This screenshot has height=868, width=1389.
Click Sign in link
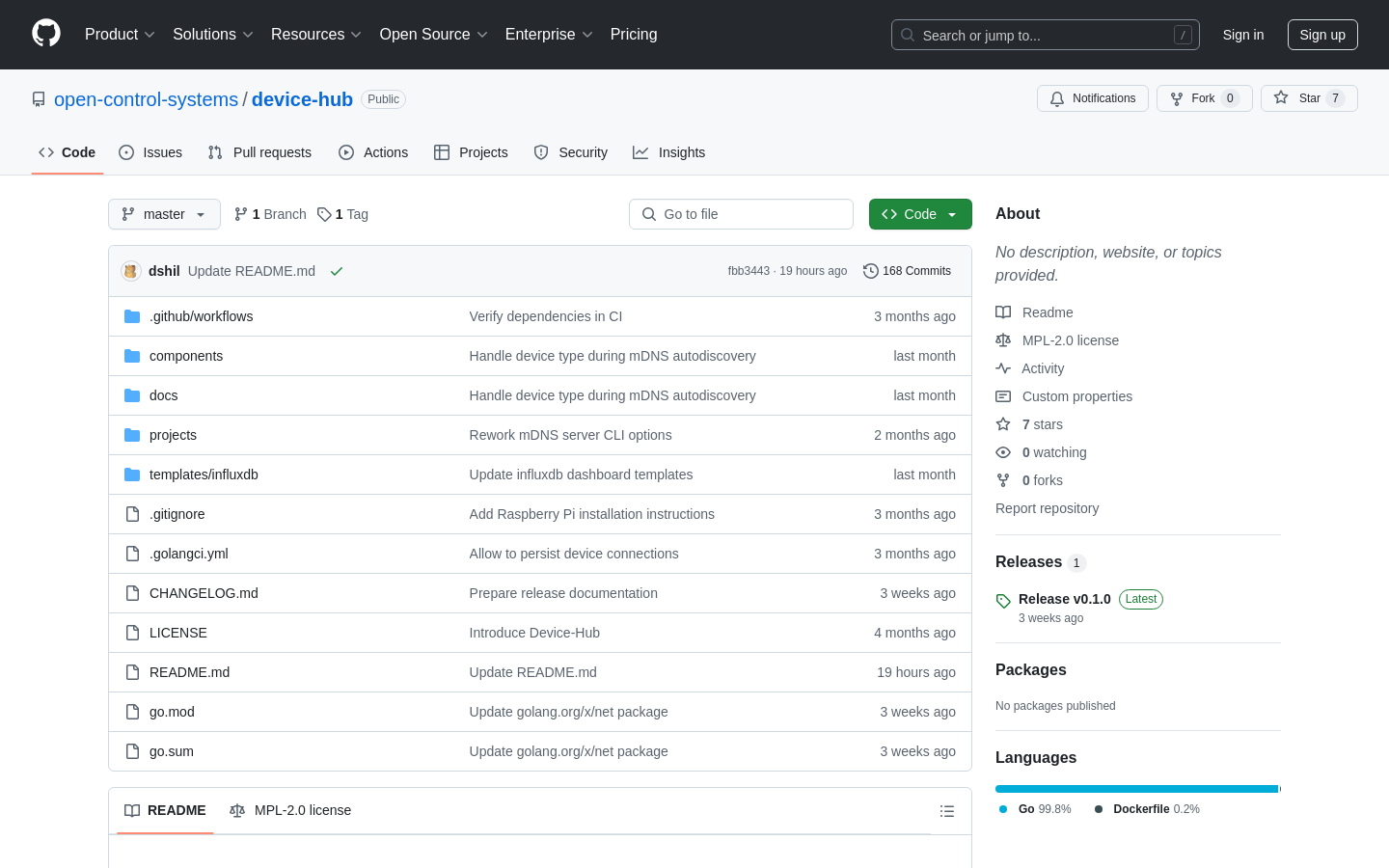coord(1243,35)
